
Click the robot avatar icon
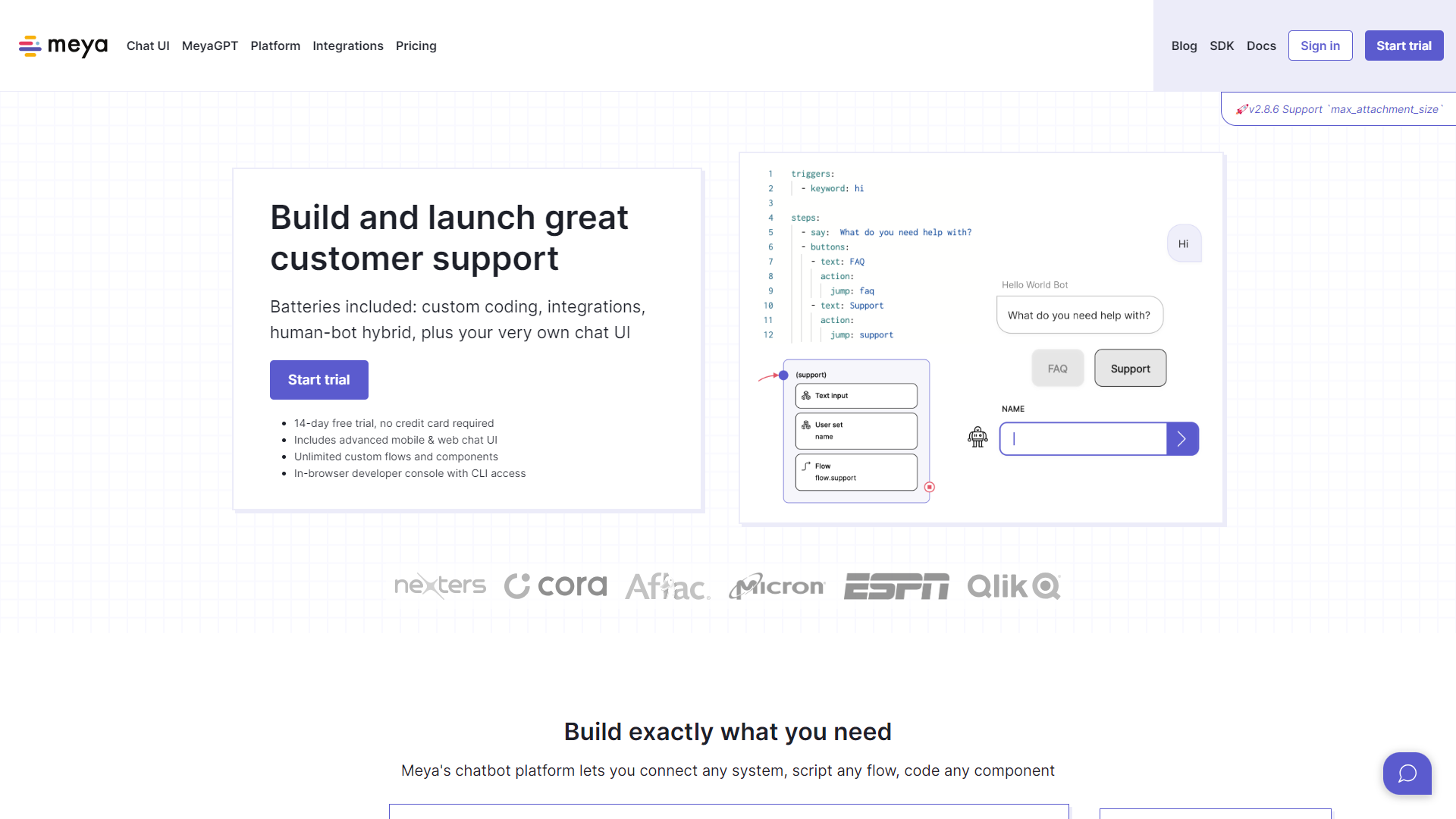point(977,437)
